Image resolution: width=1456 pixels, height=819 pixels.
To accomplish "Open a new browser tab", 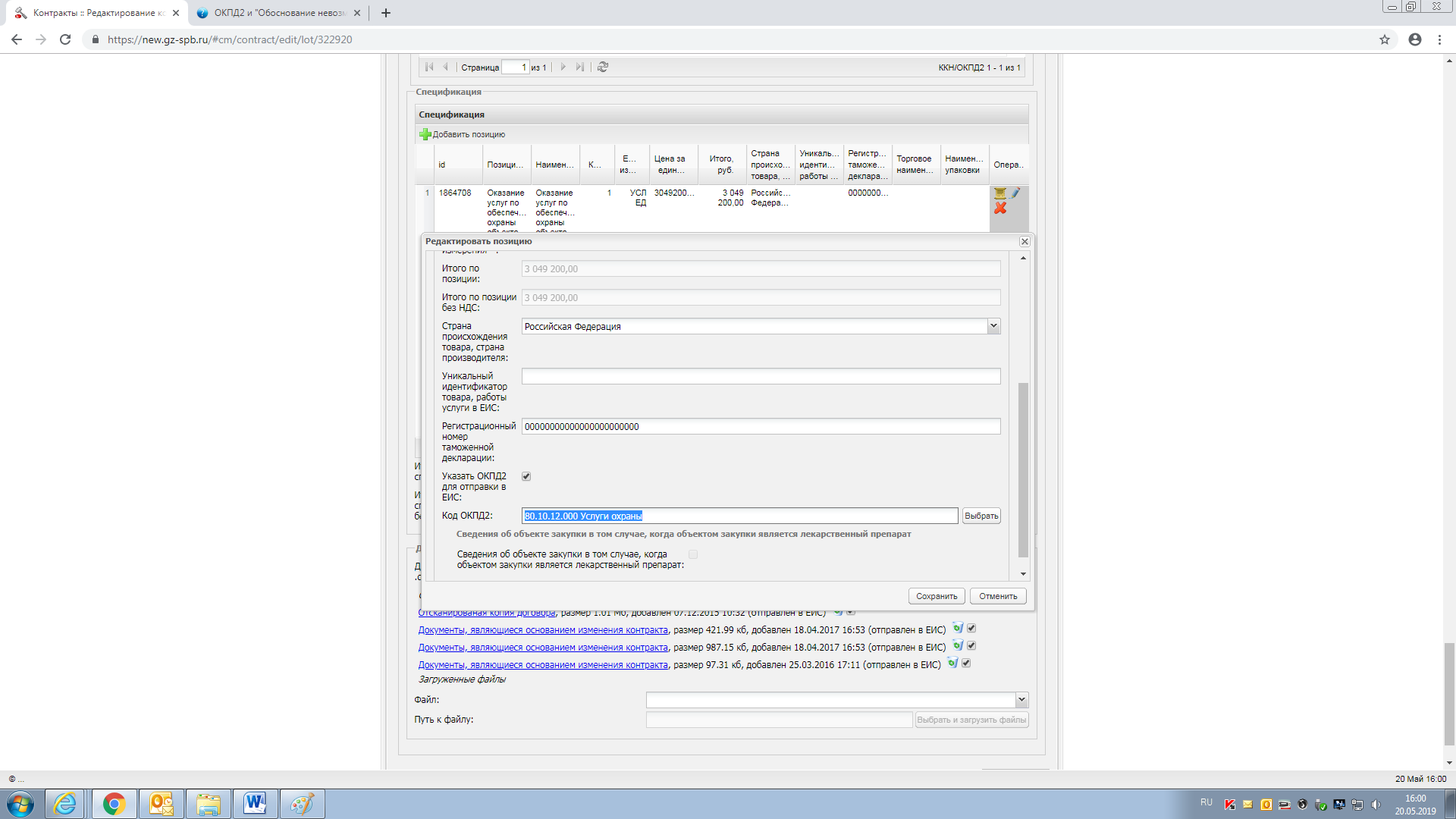I will click(386, 13).
